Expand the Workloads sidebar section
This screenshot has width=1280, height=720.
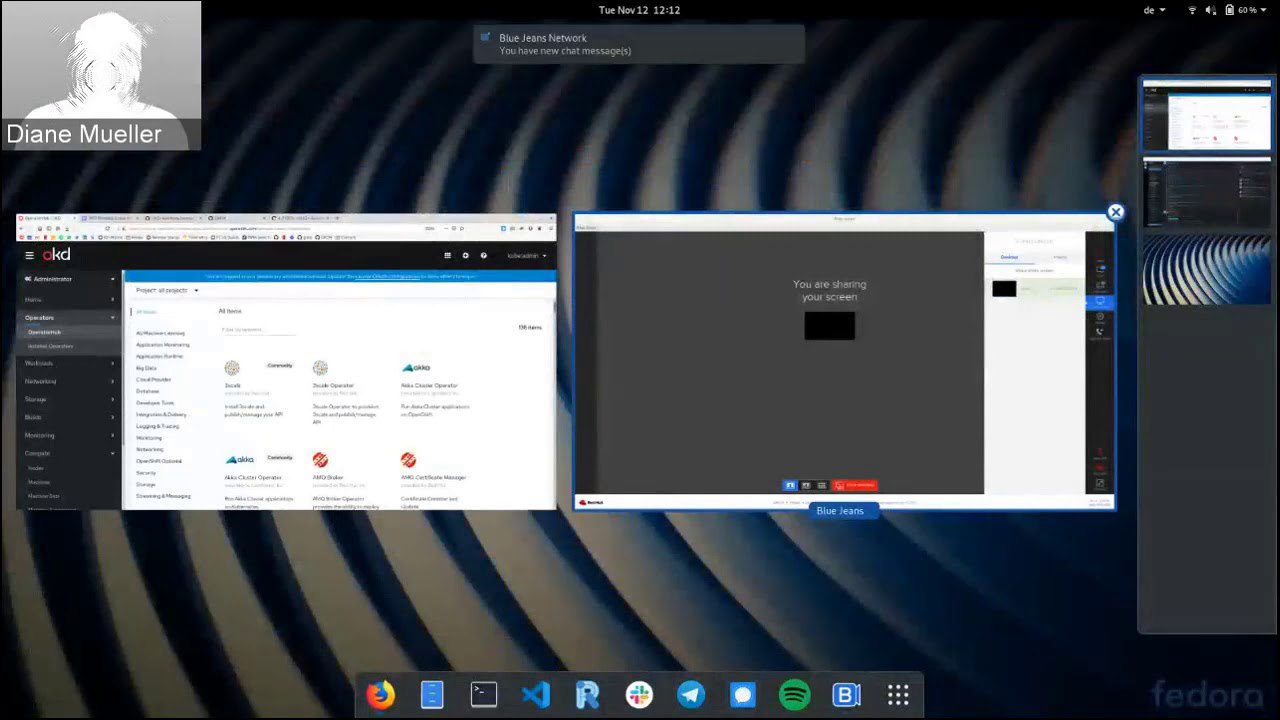70,363
